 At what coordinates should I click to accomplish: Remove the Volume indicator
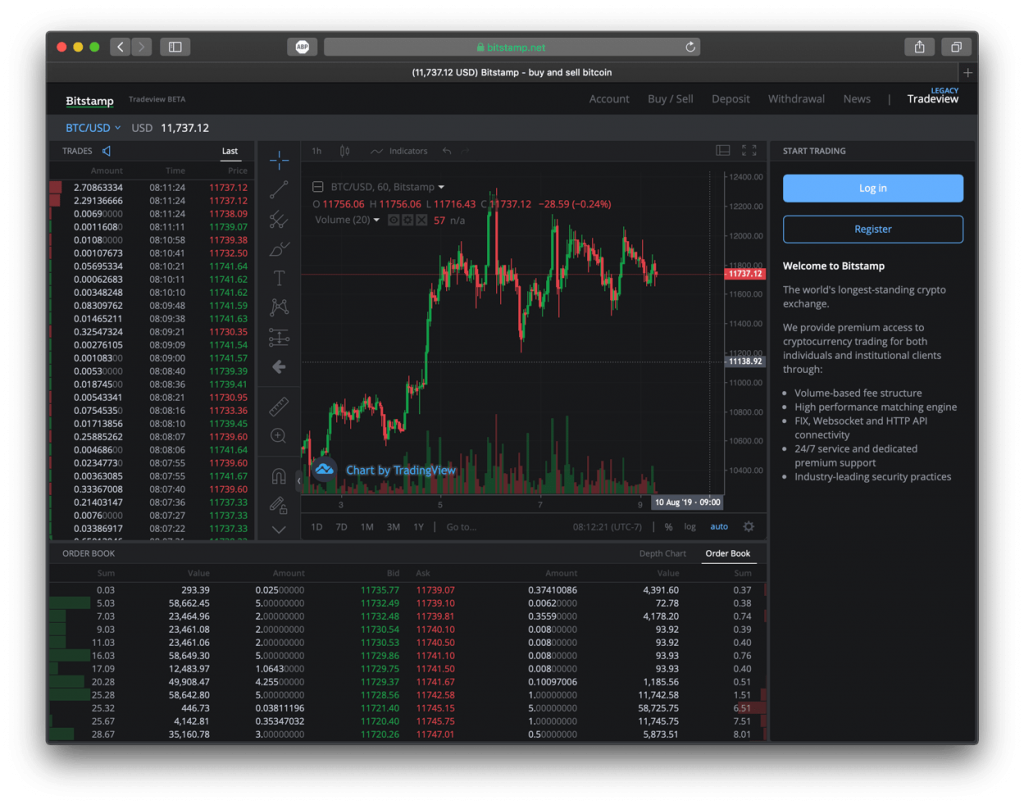[x=422, y=220]
